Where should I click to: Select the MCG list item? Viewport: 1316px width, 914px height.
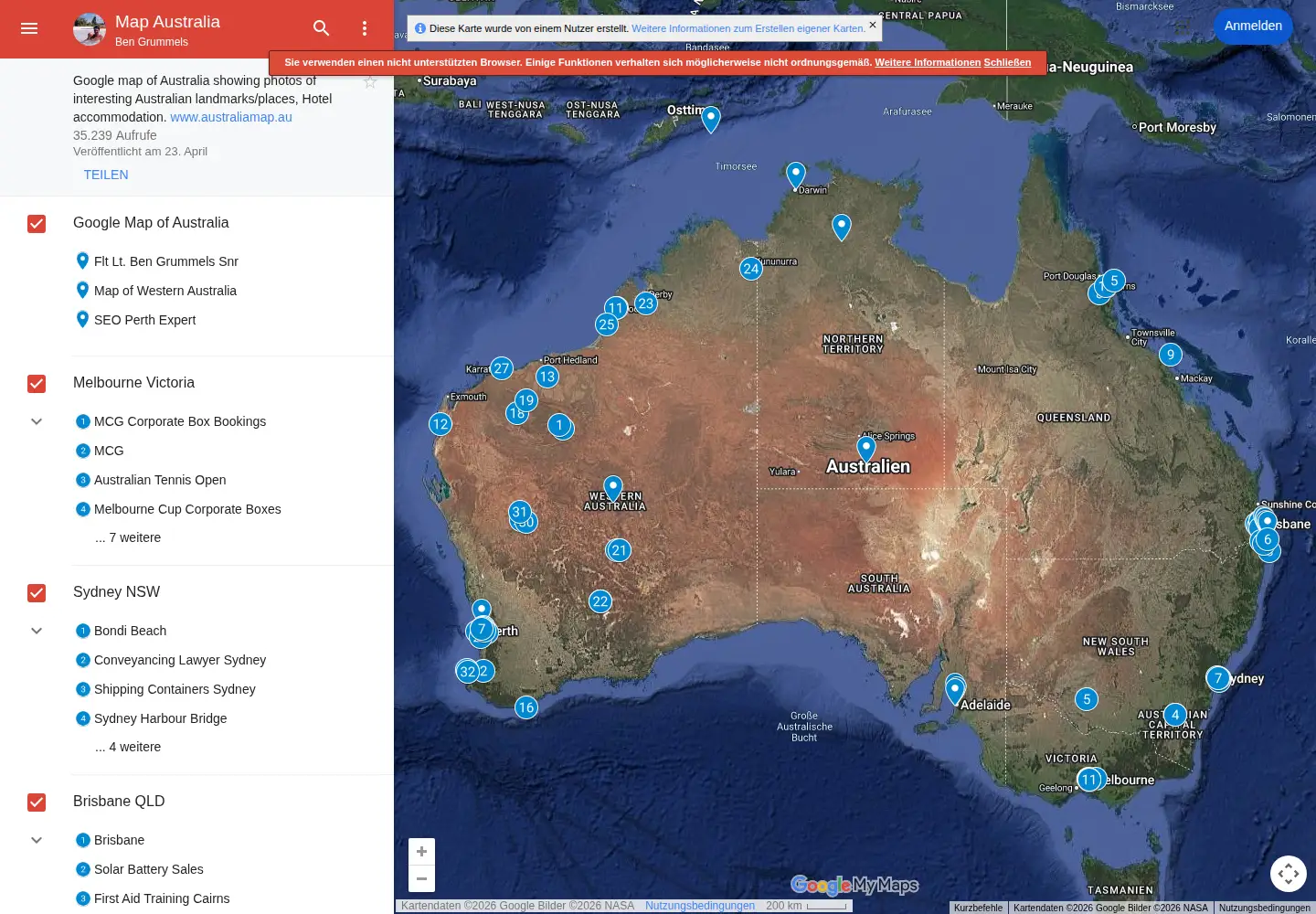point(109,451)
